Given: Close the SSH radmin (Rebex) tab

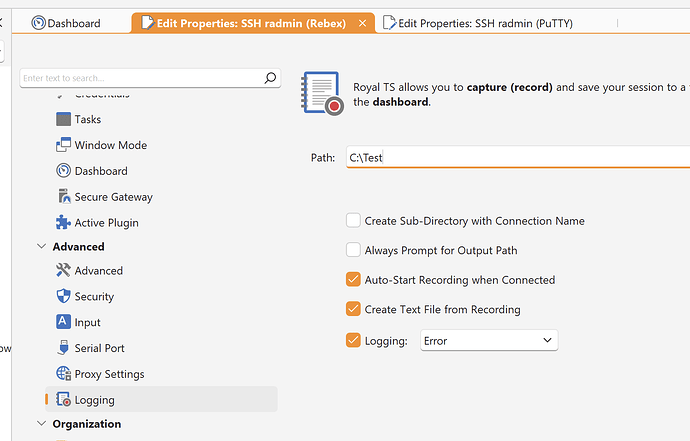Looking at the screenshot, I should (x=362, y=23).
